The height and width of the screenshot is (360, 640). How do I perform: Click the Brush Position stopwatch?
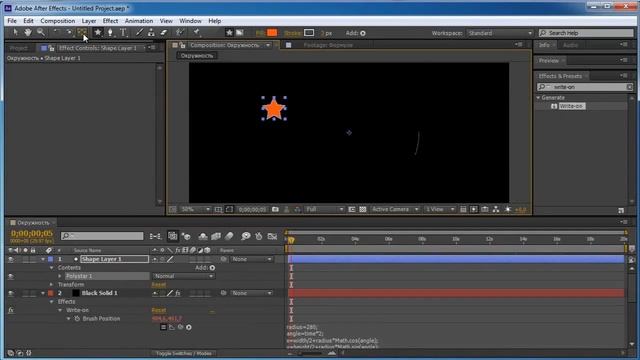coord(77,318)
